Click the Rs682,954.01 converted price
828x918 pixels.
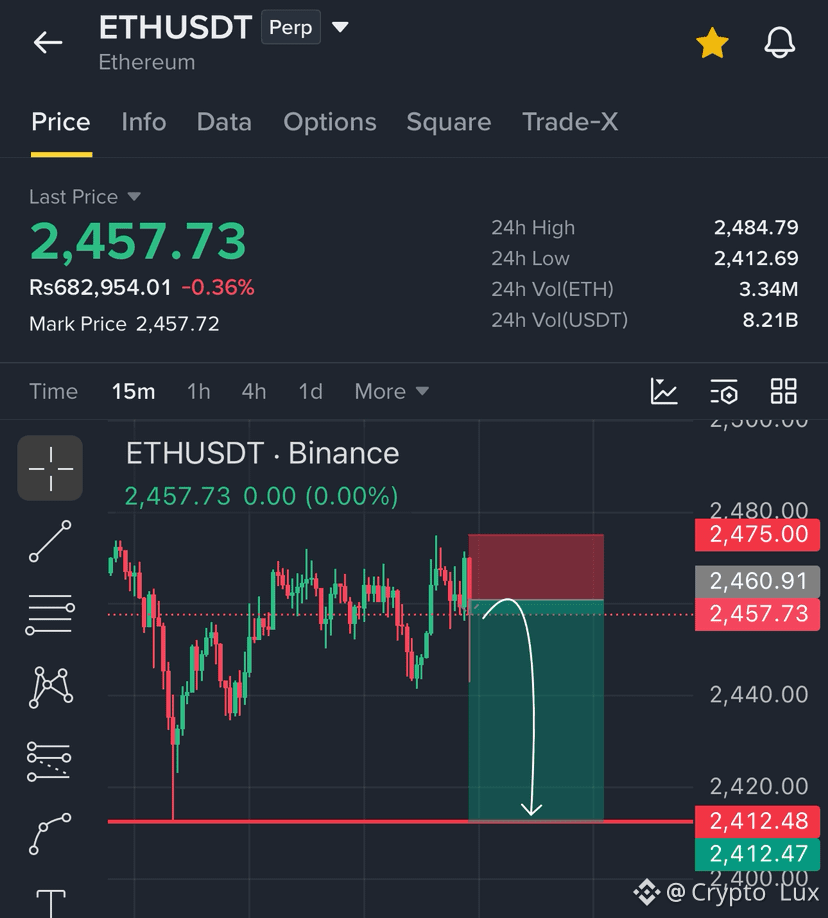[x=100, y=287]
